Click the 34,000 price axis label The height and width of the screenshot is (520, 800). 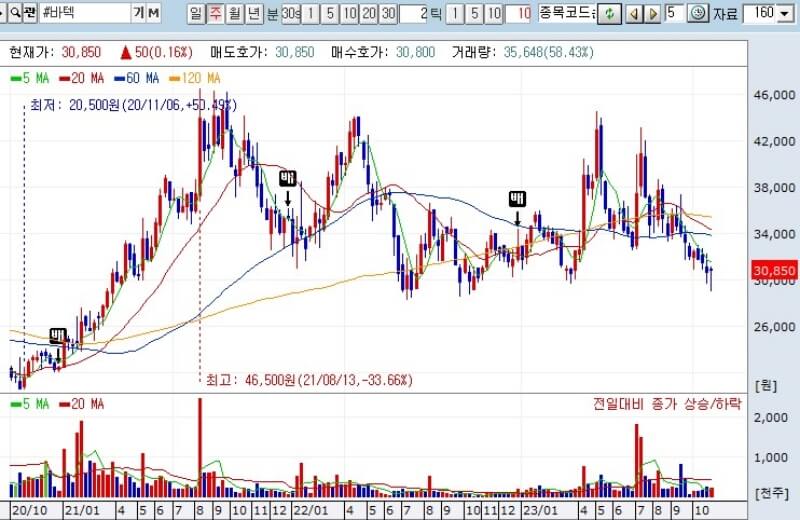pos(774,234)
